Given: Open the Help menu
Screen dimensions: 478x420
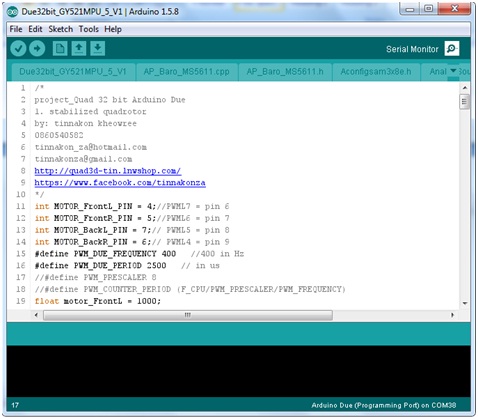Looking at the screenshot, I should 113,29.
